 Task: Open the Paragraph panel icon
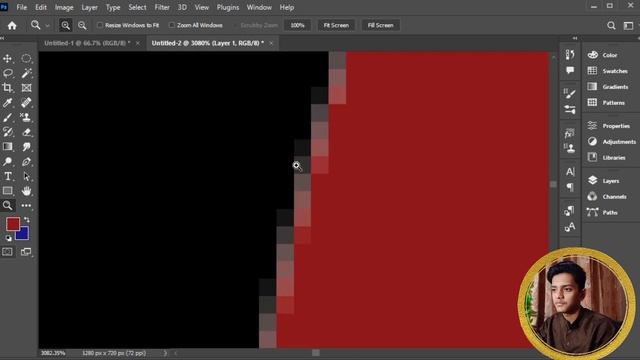[570, 187]
